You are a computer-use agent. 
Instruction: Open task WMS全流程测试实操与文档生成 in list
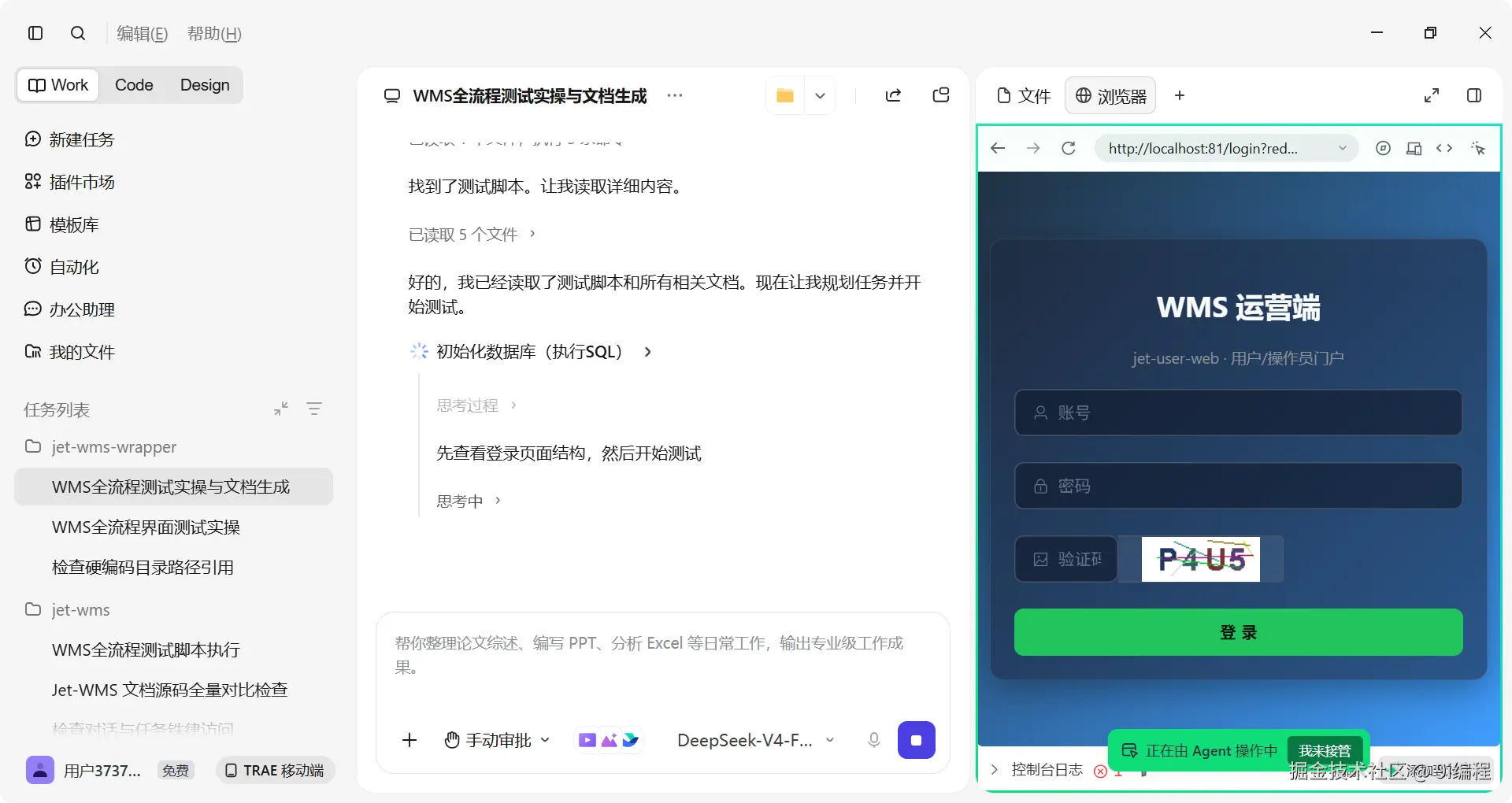[x=173, y=487]
